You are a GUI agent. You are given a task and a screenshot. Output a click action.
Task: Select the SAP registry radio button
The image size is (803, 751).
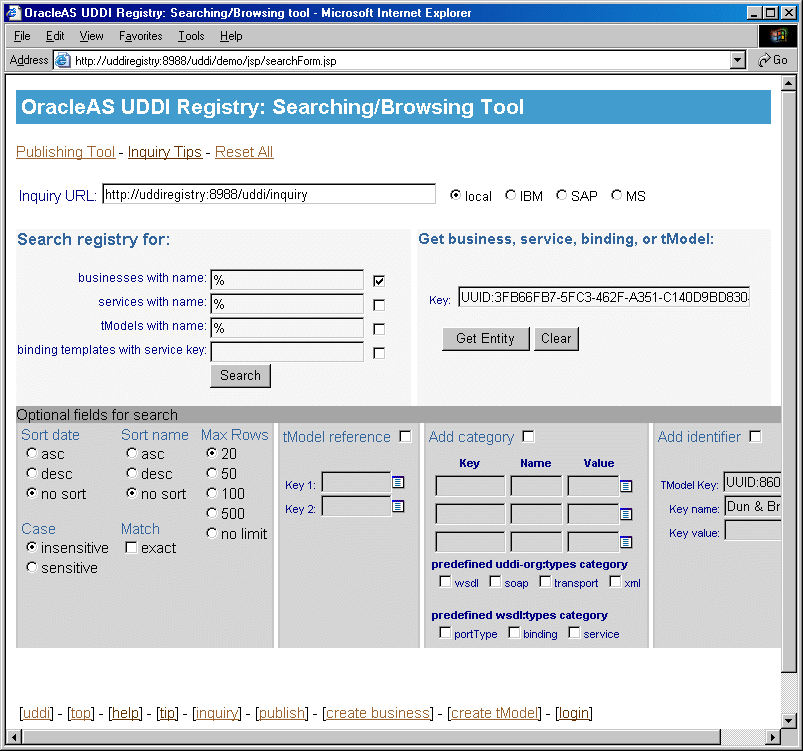point(561,195)
